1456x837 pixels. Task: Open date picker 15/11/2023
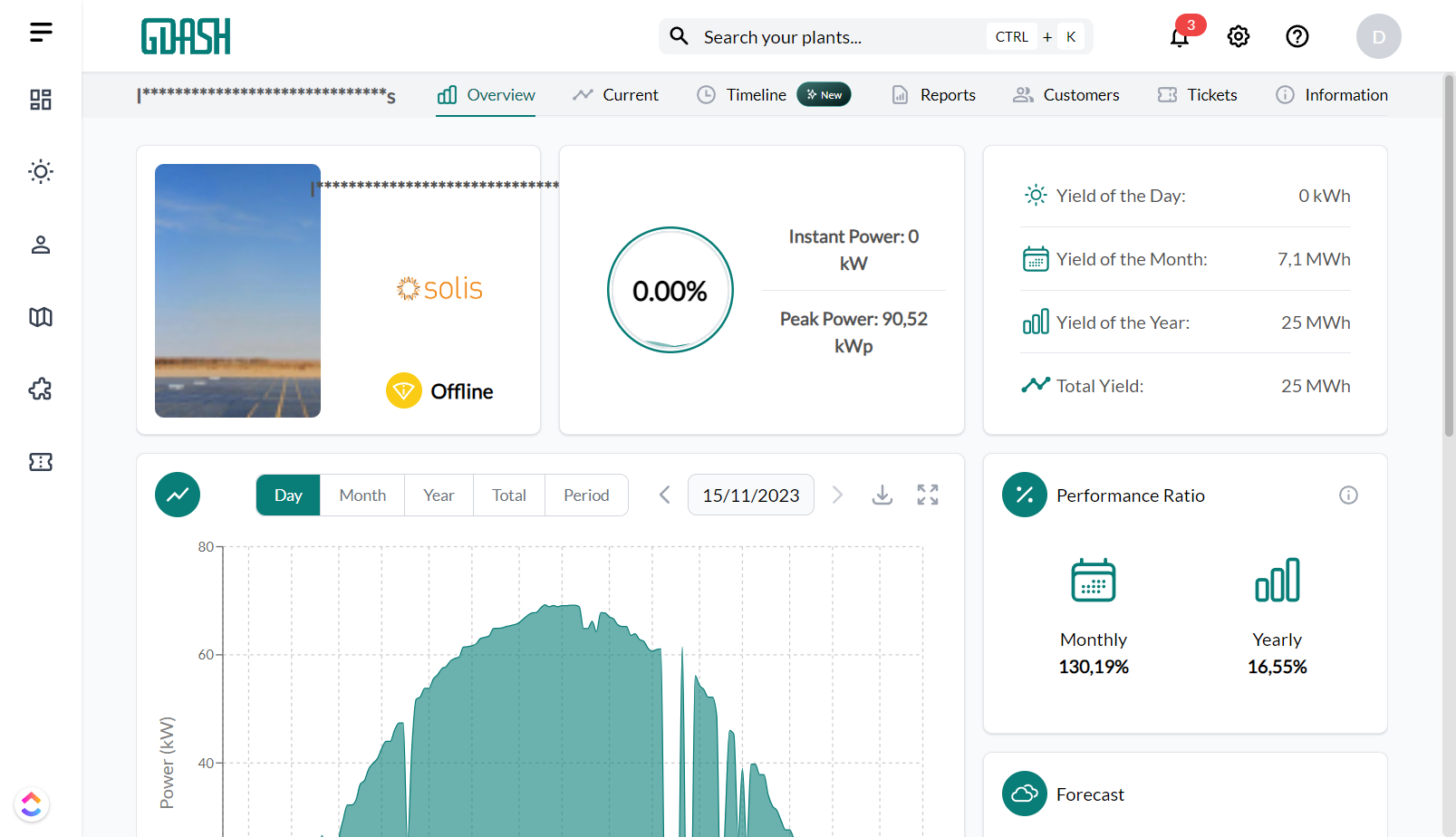(751, 495)
